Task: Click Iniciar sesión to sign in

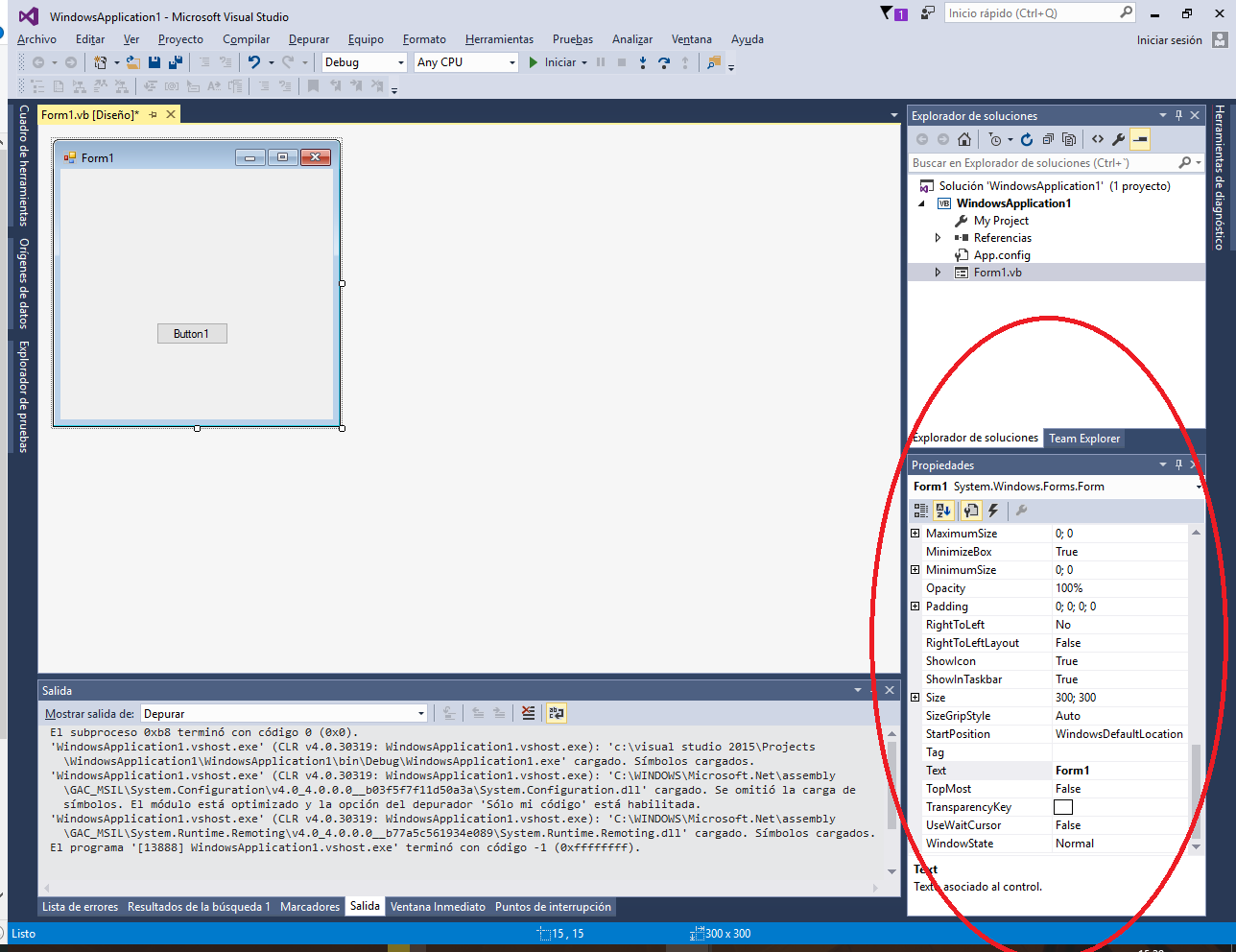Action: pos(1170,40)
